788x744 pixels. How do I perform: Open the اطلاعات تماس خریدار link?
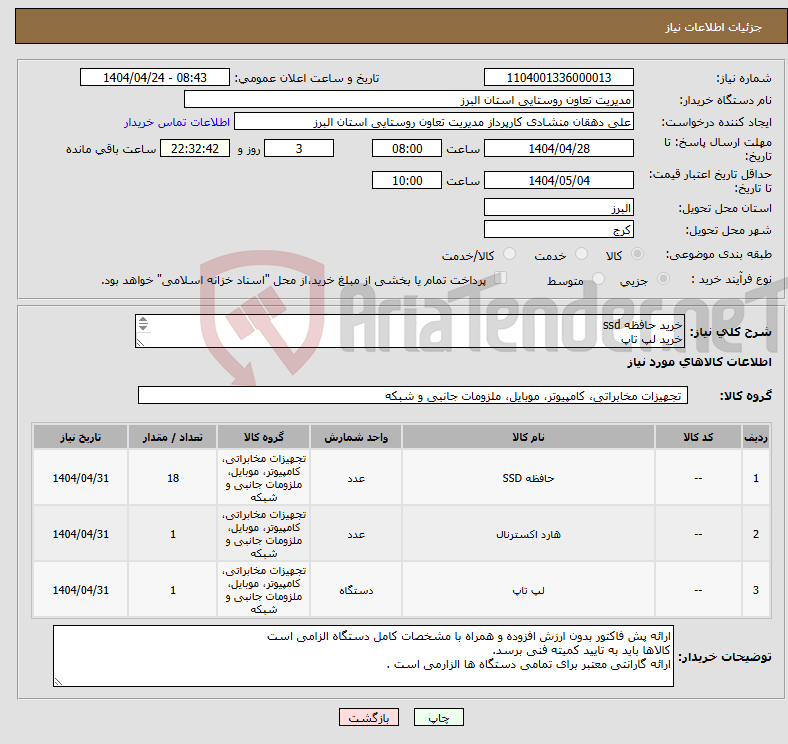[x=177, y=122]
